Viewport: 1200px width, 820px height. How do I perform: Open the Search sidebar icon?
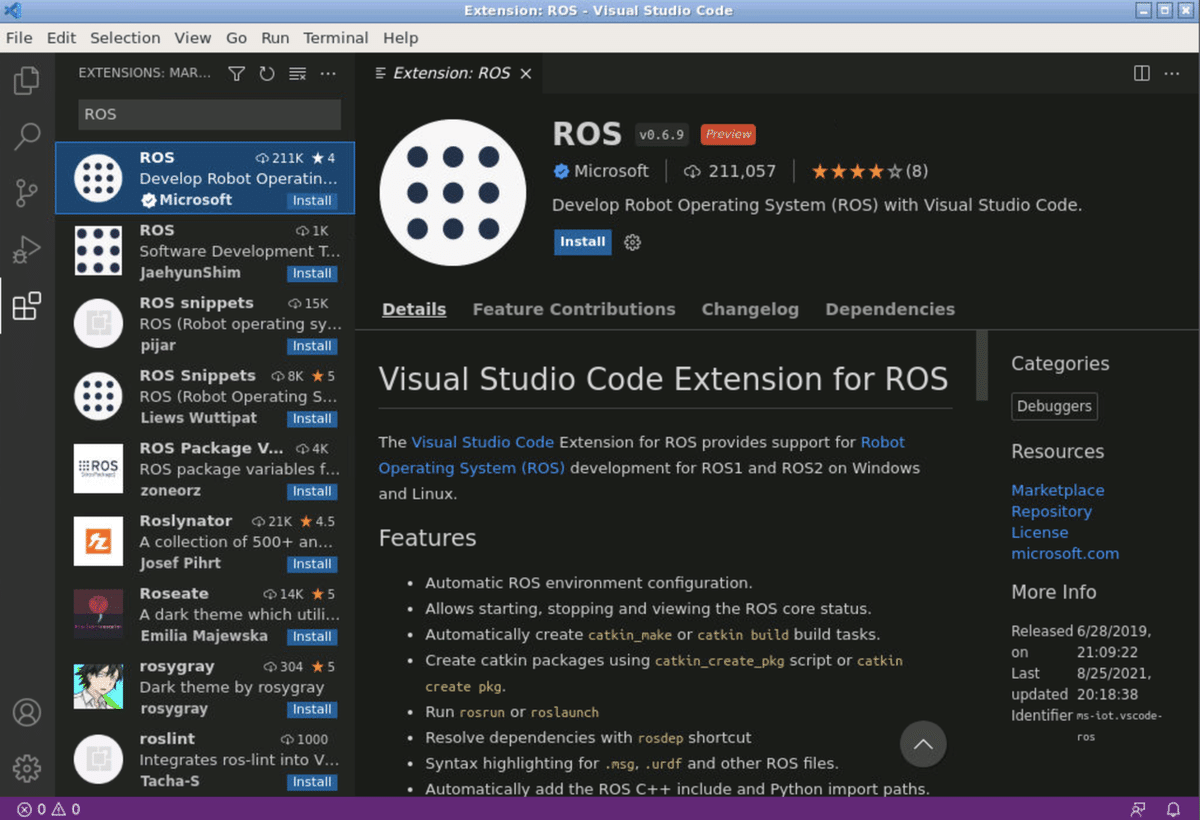point(27,137)
